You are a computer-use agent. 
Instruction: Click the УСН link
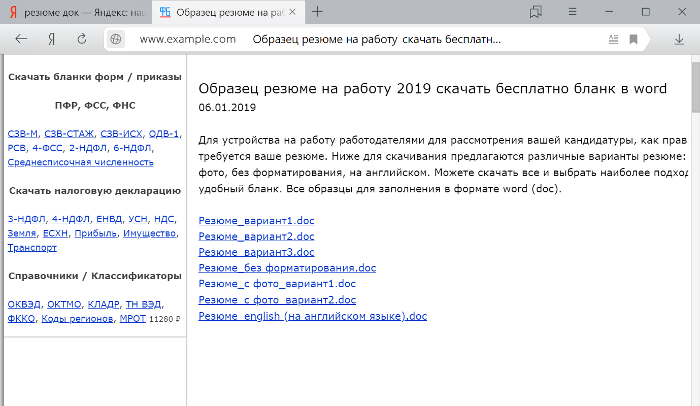click(138, 219)
